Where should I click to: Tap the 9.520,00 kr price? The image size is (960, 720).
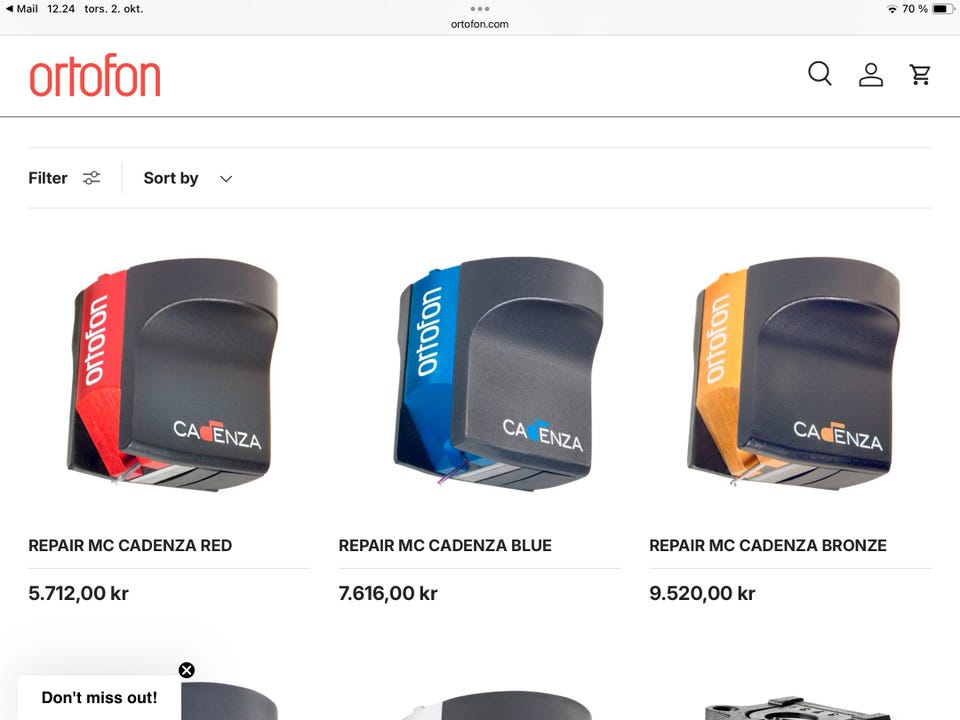(x=702, y=593)
